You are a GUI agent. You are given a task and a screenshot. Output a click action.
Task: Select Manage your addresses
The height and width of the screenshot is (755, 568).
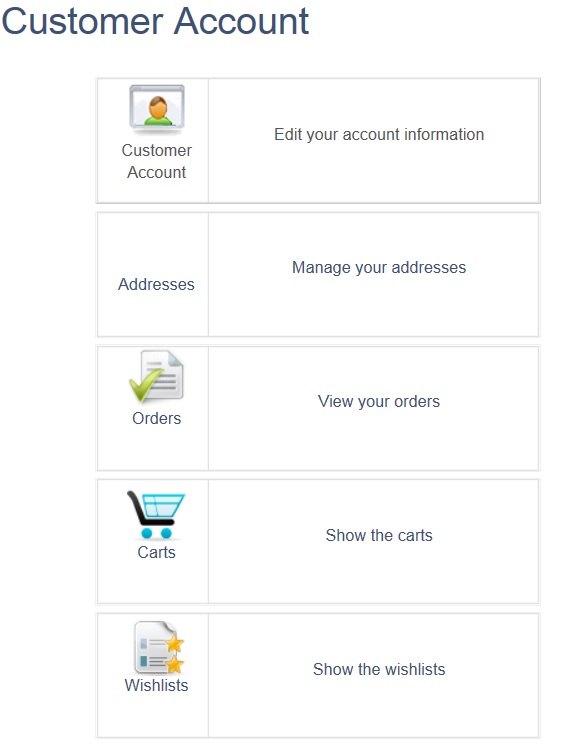tap(379, 267)
